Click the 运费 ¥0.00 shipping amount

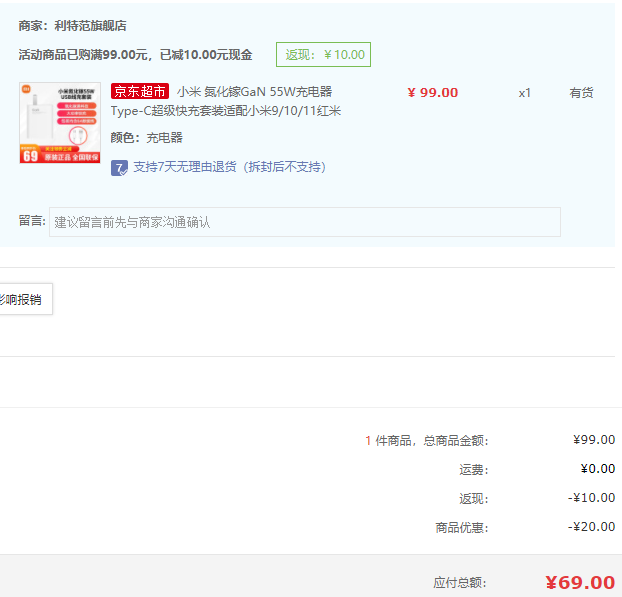(x=597, y=469)
